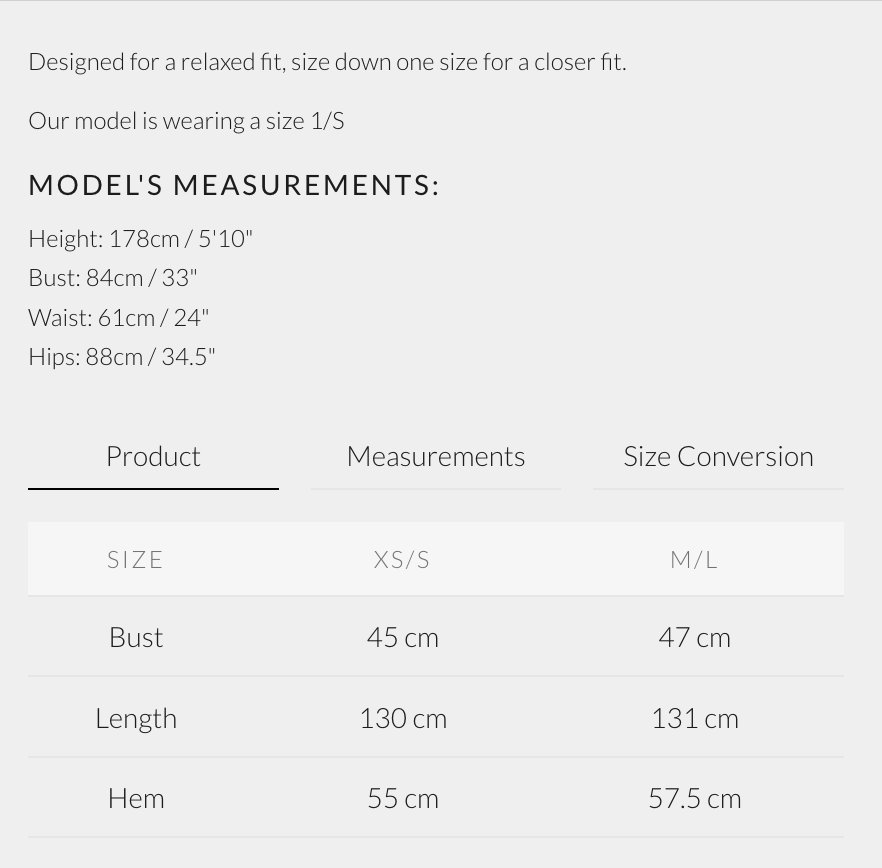Click the 131 cm length value
882x868 pixels.
tap(694, 718)
